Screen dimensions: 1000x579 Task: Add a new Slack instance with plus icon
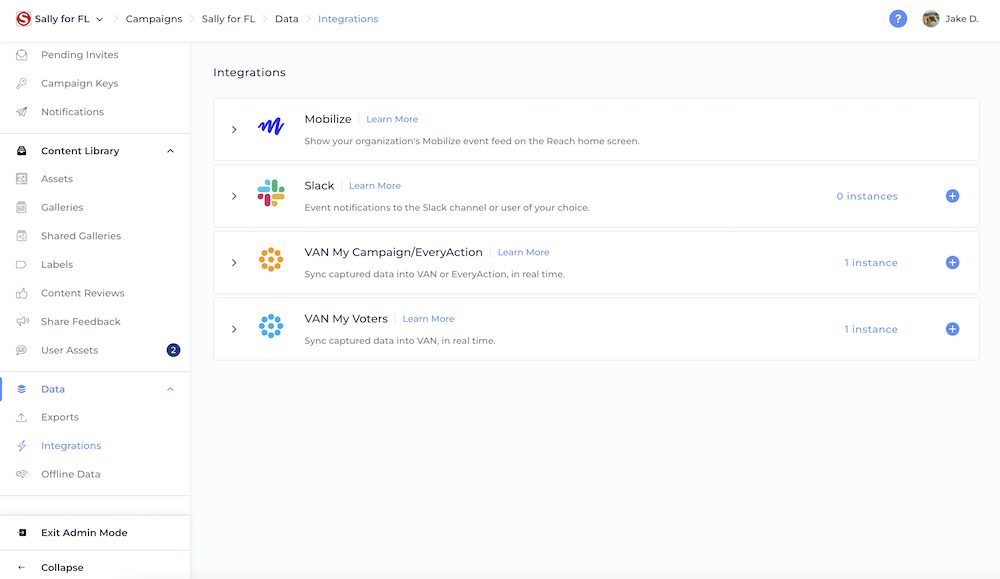pyautogui.click(x=952, y=196)
